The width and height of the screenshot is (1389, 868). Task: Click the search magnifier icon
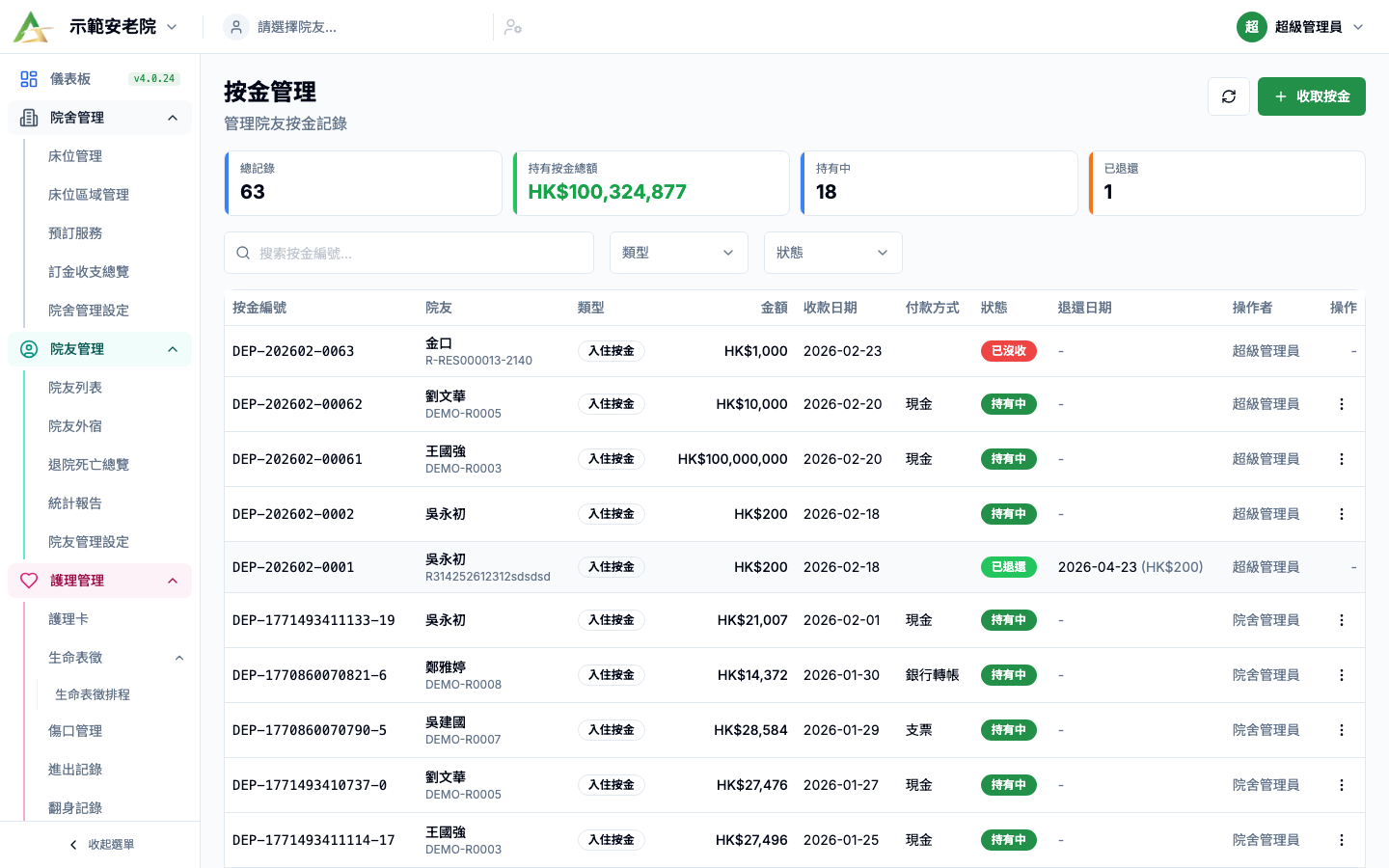(243, 253)
